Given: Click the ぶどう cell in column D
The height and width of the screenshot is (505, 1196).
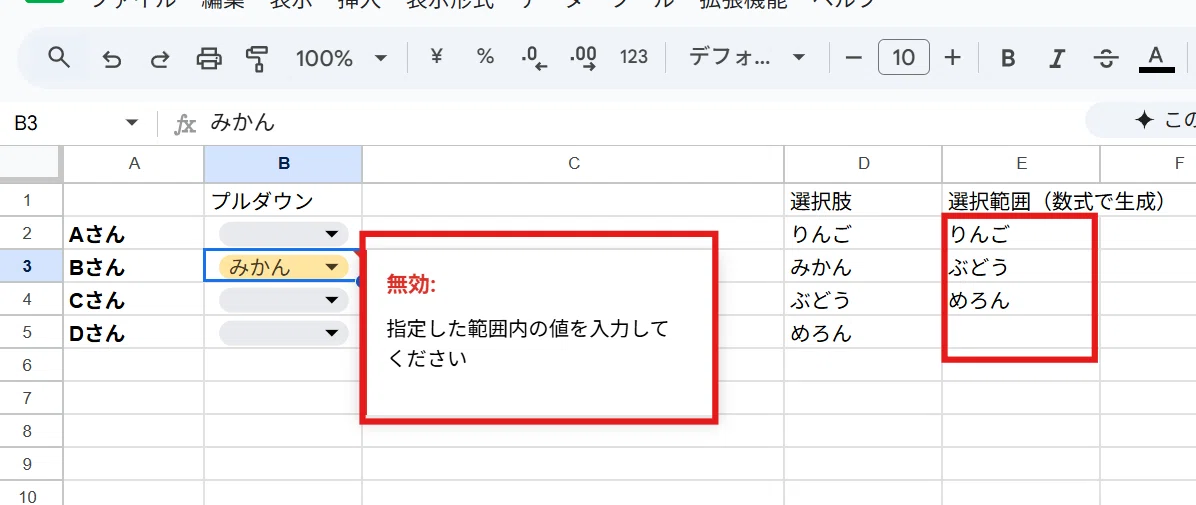Looking at the screenshot, I should tap(863, 300).
